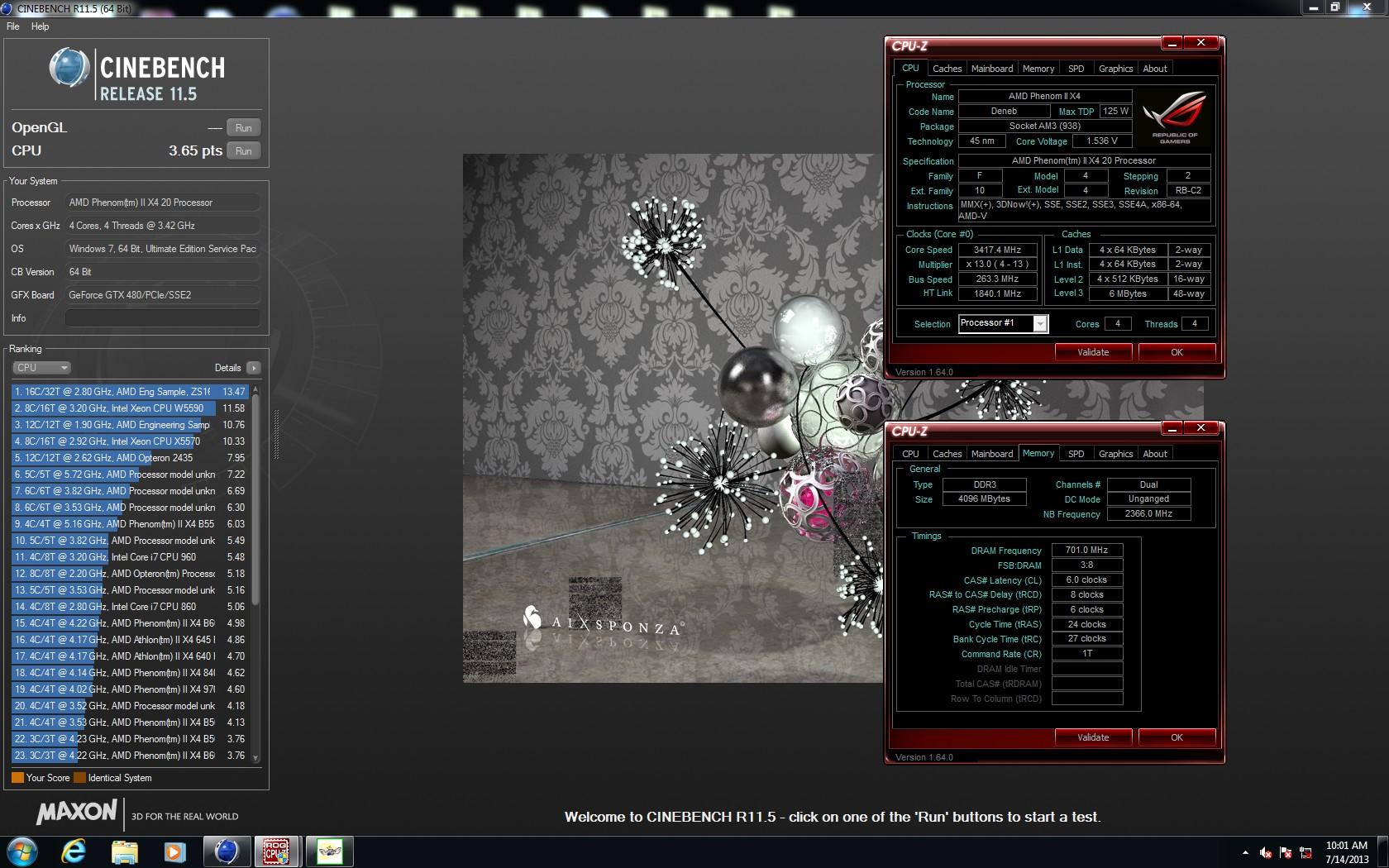
Task: Select ranking entry 1 with score 13.47
Action: coord(130,392)
